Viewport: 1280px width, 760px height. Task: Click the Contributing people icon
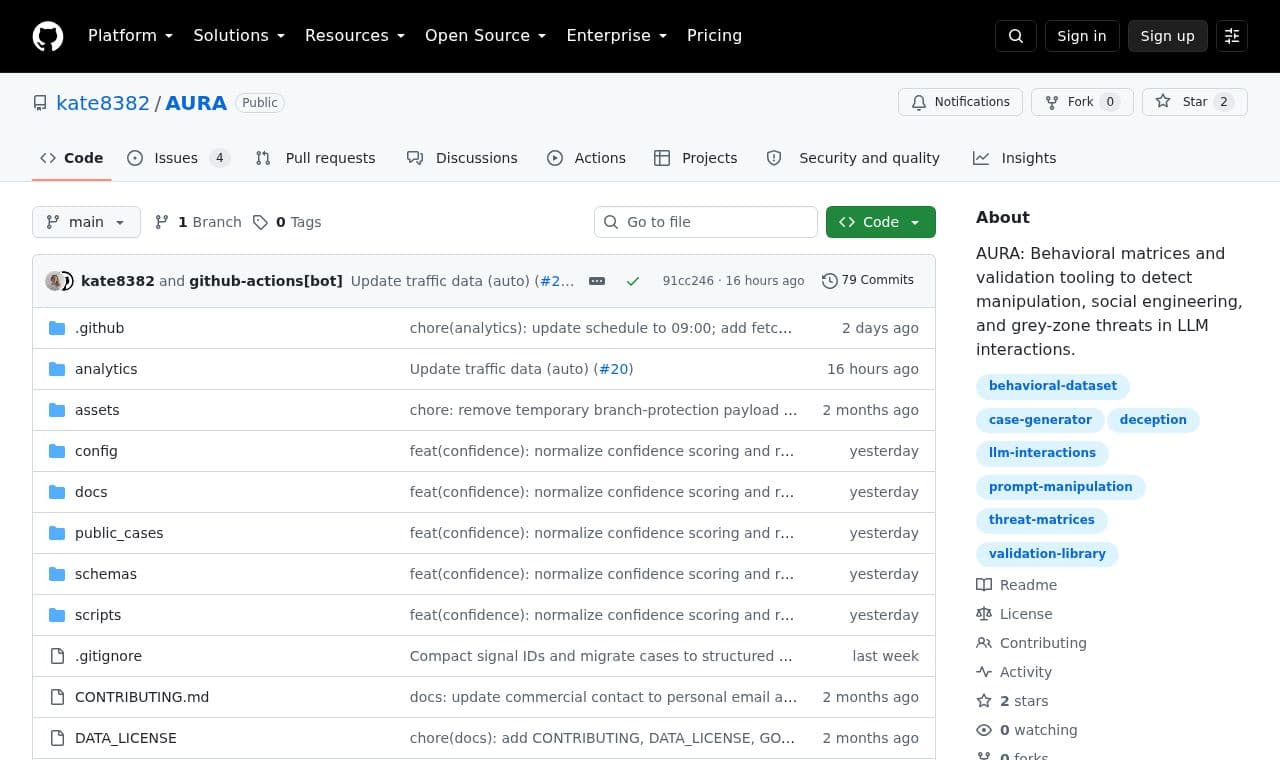coord(984,643)
